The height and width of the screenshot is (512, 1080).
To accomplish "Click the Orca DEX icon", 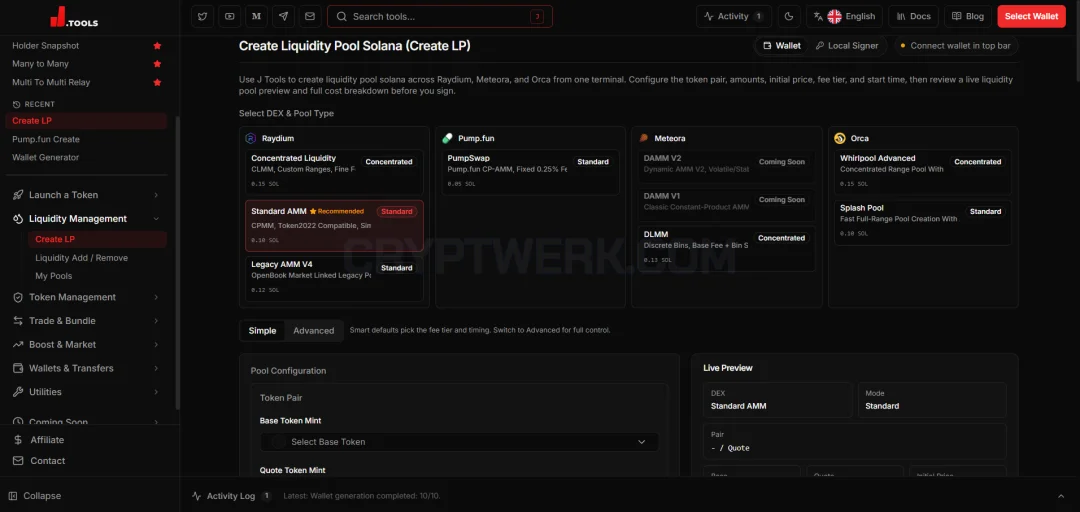I will click(x=840, y=138).
